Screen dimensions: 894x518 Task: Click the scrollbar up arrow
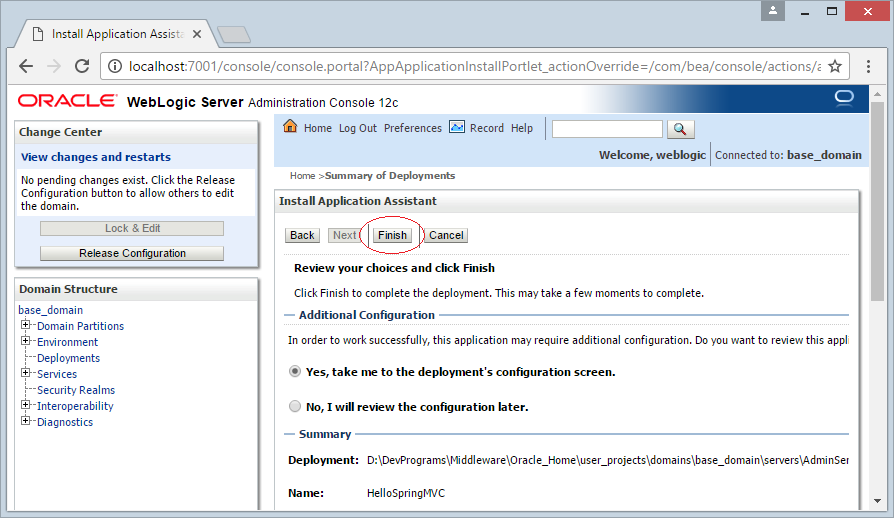click(877, 93)
